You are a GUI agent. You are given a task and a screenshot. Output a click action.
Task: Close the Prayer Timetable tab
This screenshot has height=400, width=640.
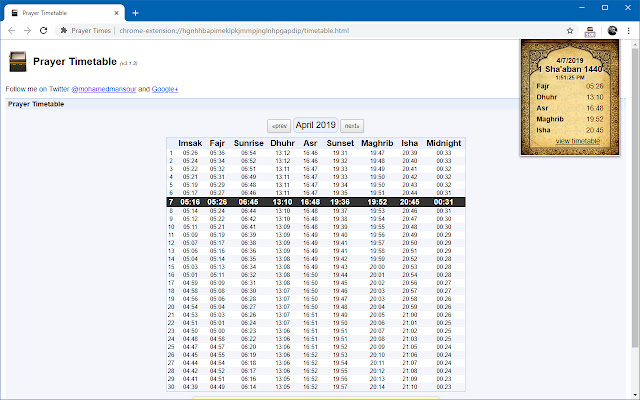point(117,11)
